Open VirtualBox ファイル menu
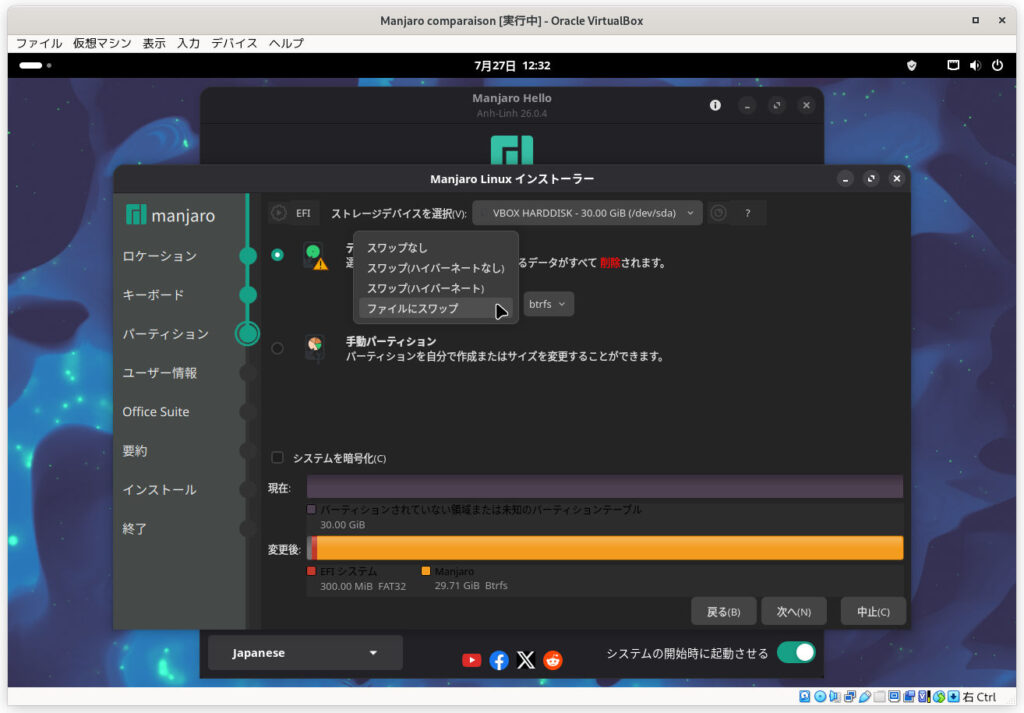This screenshot has height=713, width=1024. (x=39, y=43)
